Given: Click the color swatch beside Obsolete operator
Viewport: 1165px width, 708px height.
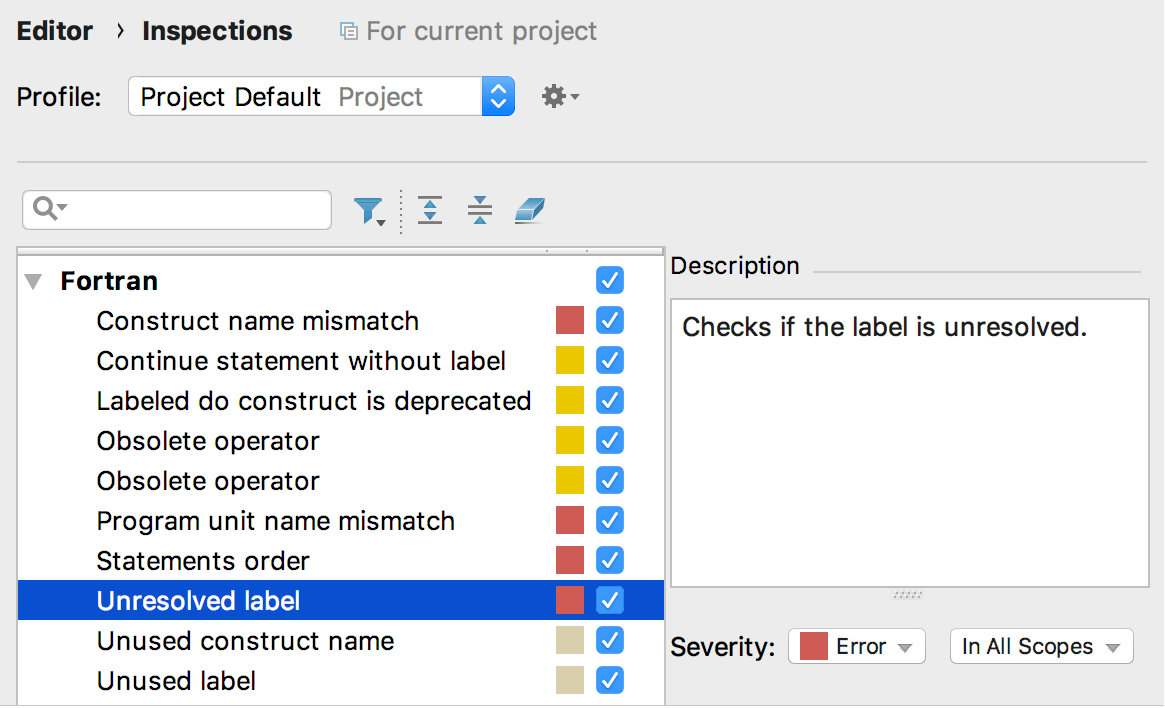Looking at the screenshot, I should pyautogui.click(x=570, y=440).
